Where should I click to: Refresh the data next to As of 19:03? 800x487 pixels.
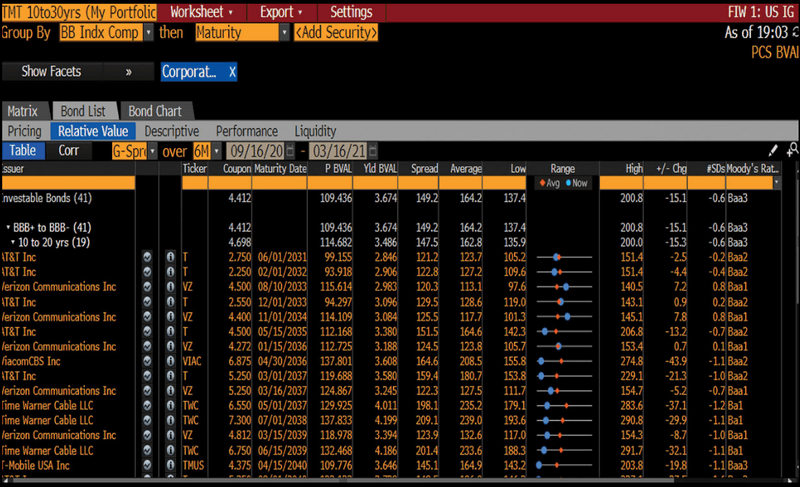(x=795, y=32)
